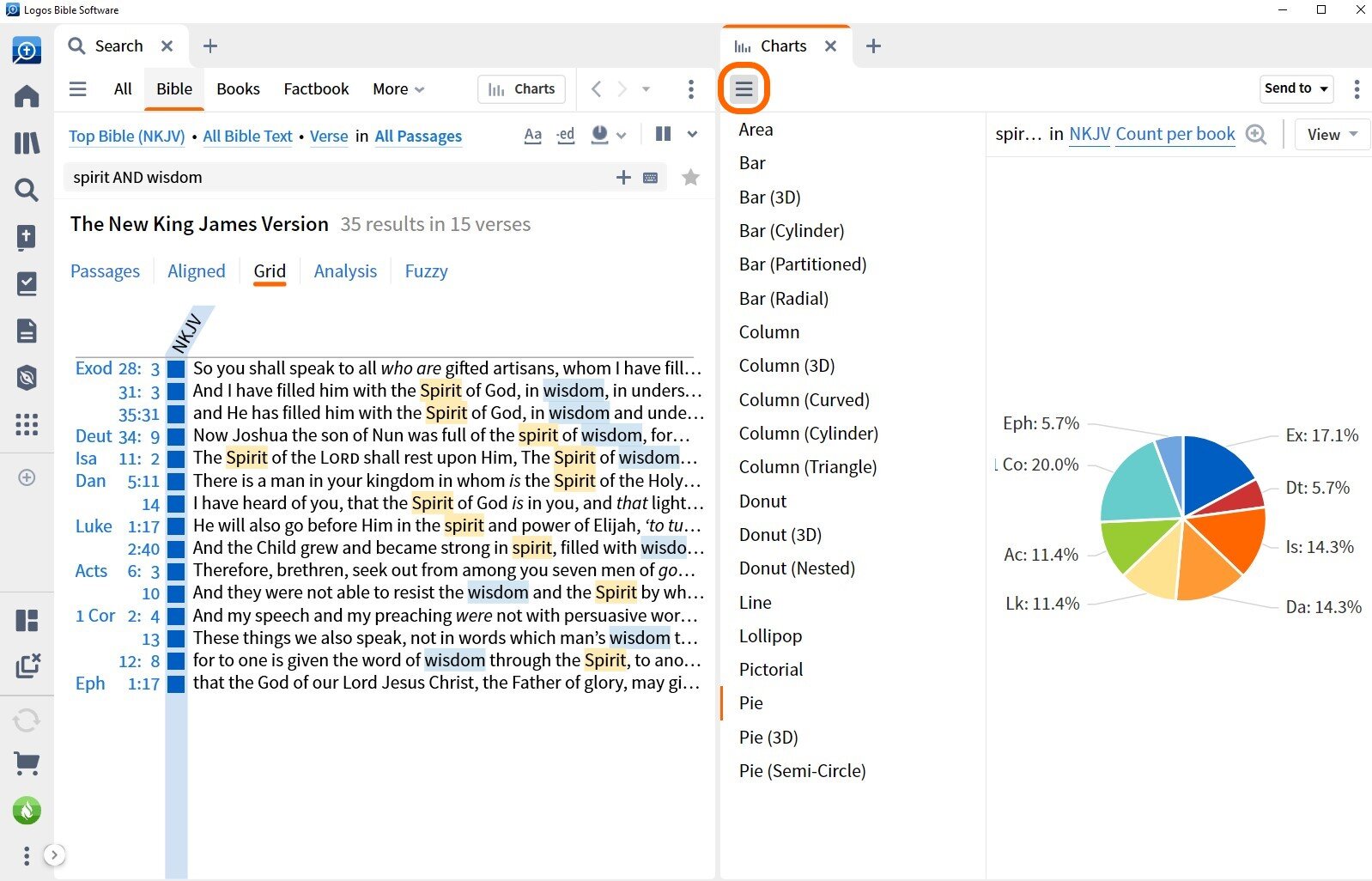Open the Layouts icon in sidebar
The width and height of the screenshot is (1372, 881).
[27, 620]
